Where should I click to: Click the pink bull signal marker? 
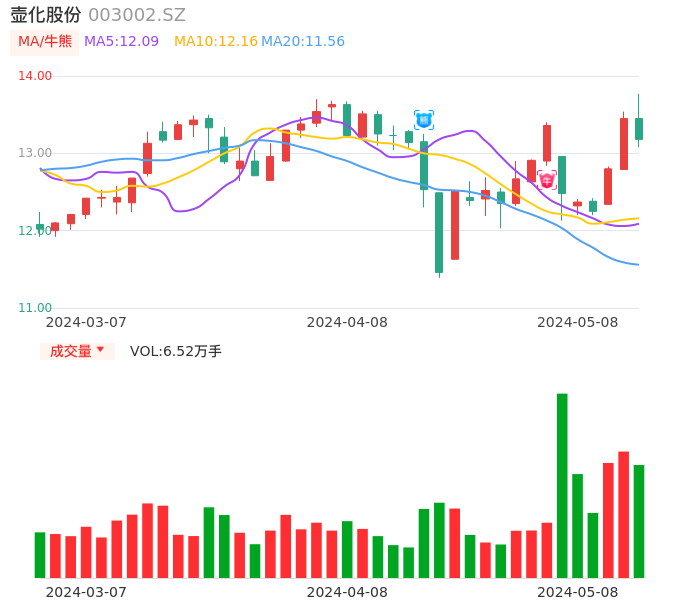(547, 180)
